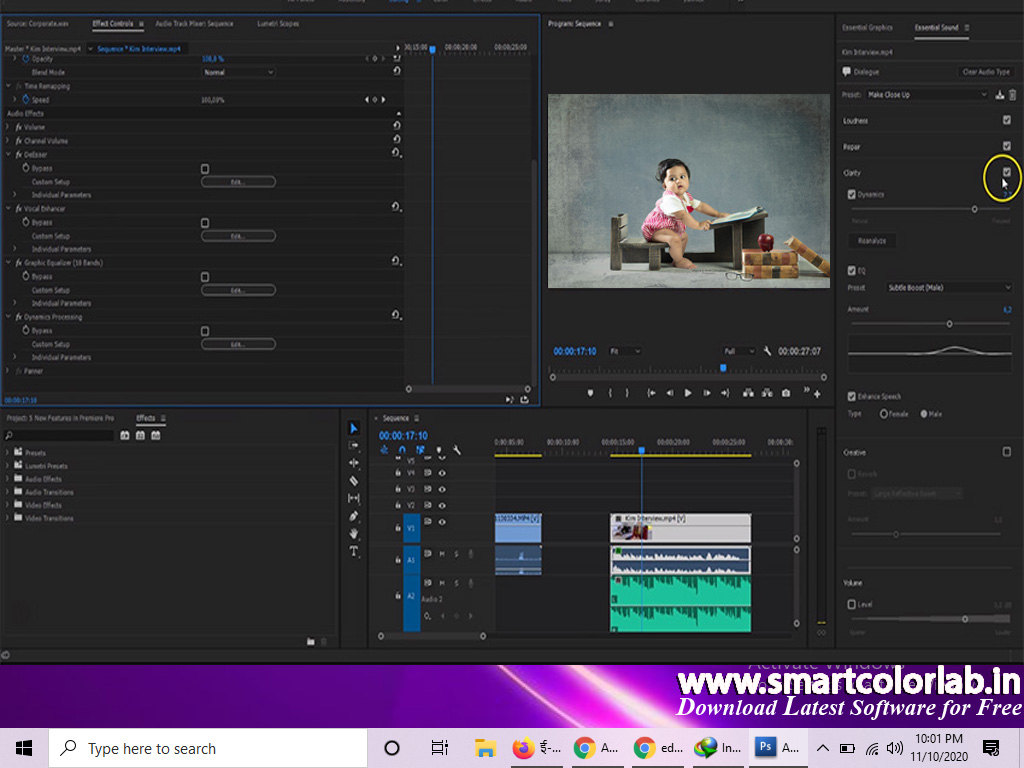
Task: Pick the Pen tool in timeline toolbar
Action: click(354, 516)
